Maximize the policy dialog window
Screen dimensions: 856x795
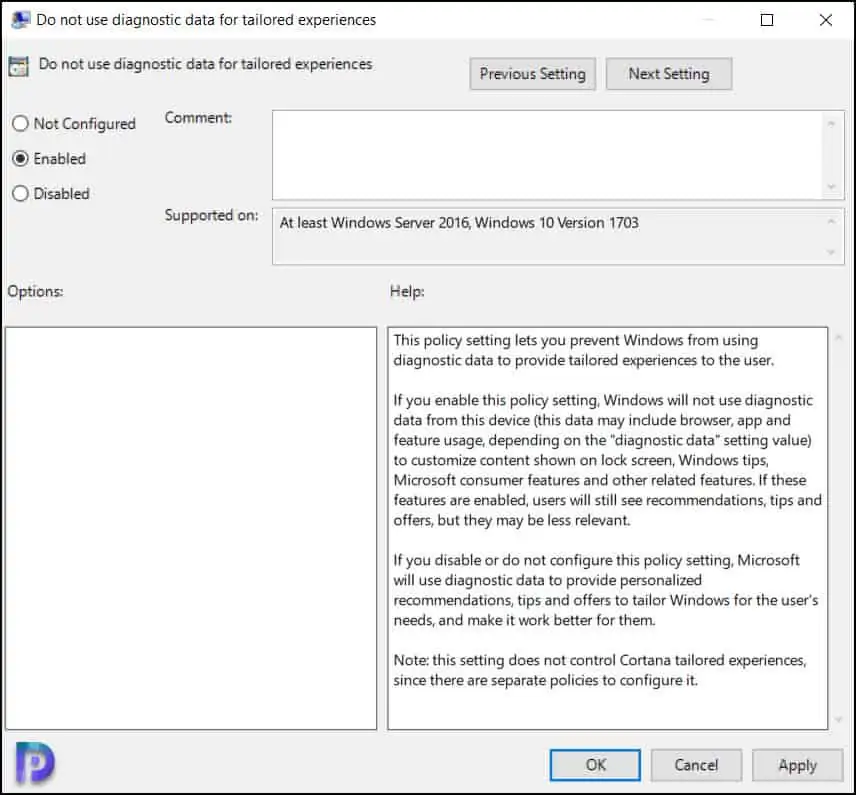click(x=766, y=20)
